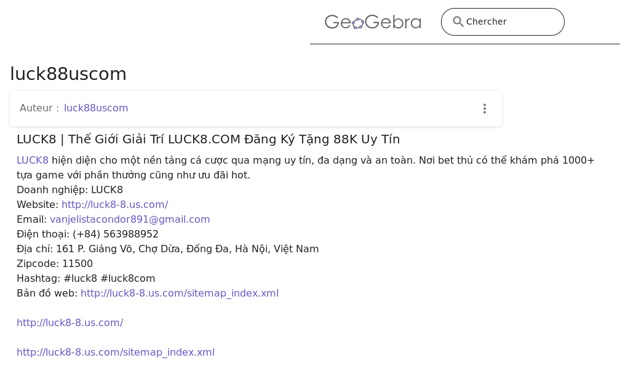Viewport: 620px width, 370px height.
Task: Click the Địa chỉ address line
Action: tap(168, 249)
